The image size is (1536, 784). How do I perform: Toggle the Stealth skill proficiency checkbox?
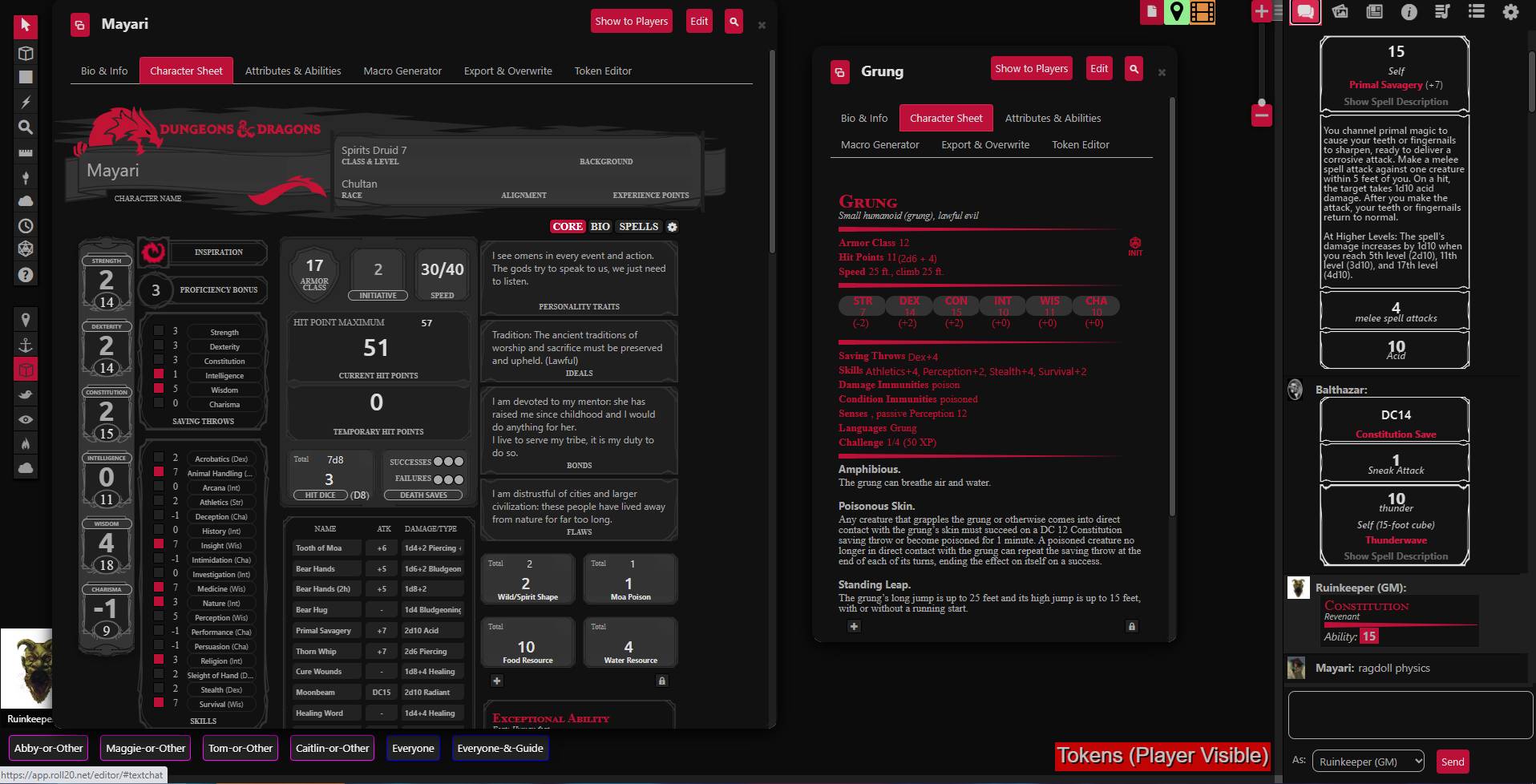click(157, 689)
